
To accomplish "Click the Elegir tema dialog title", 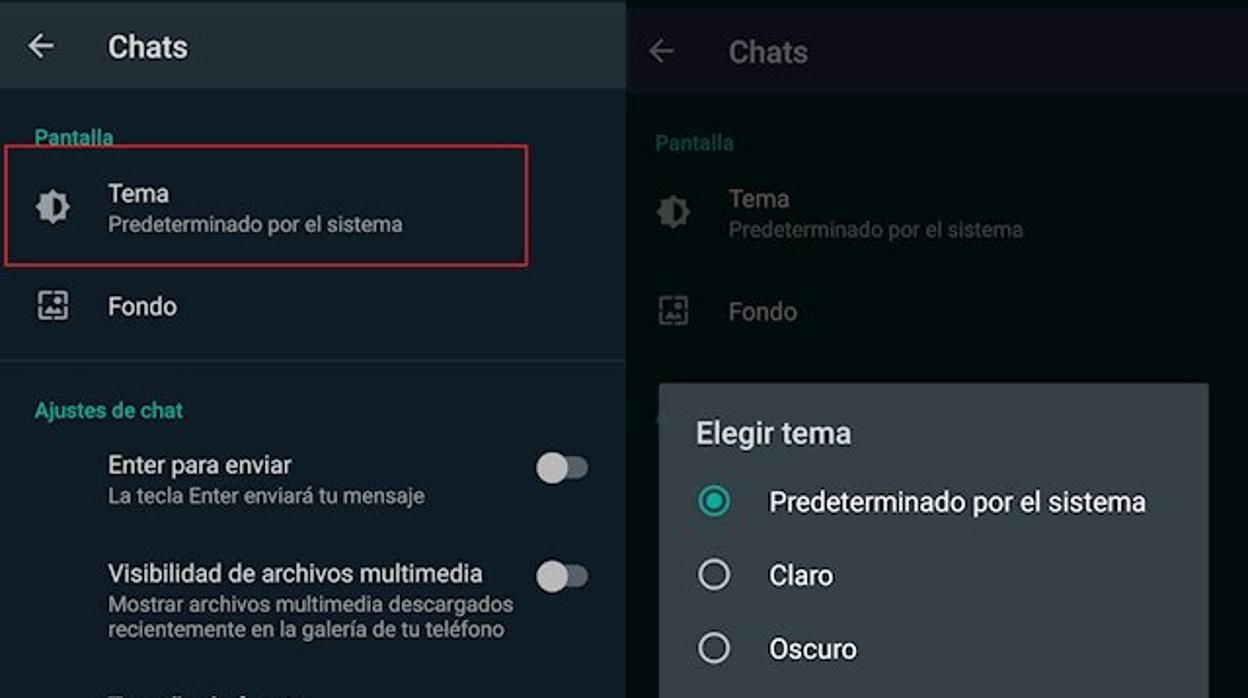I will pyautogui.click(x=773, y=434).
